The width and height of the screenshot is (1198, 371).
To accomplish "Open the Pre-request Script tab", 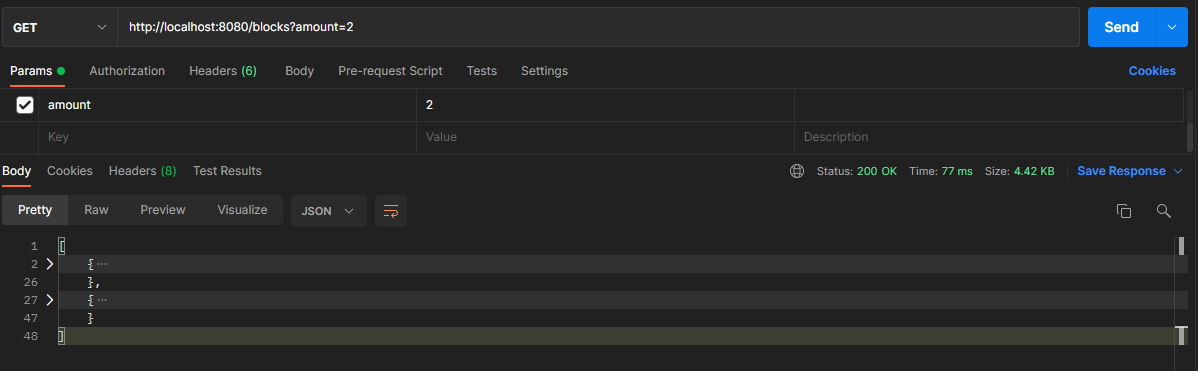I will point(390,71).
